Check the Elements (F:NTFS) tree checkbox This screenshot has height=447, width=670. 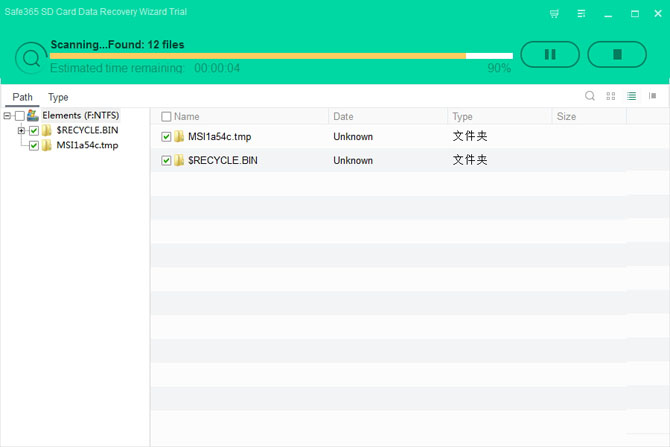pyautogui.click(x=20, y=116)
